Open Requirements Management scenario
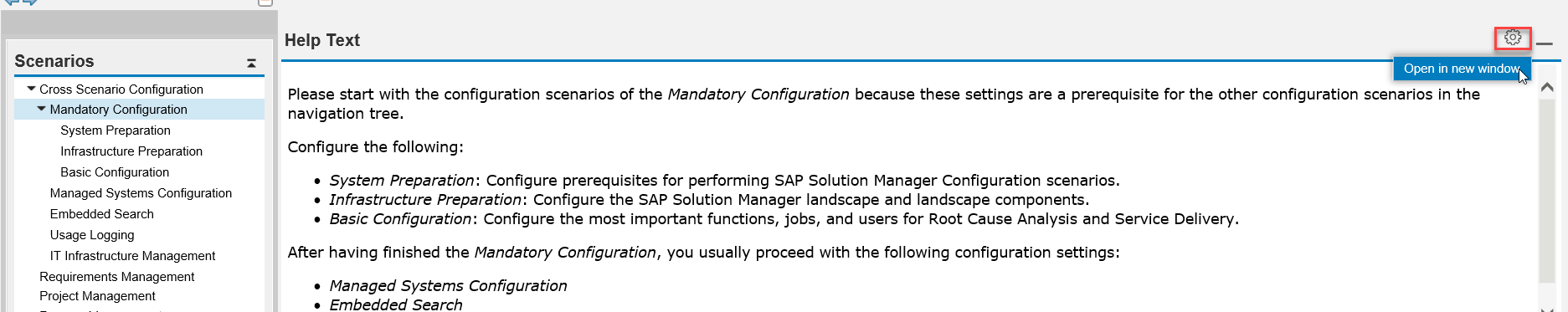1568x312 pixels. 116,277
